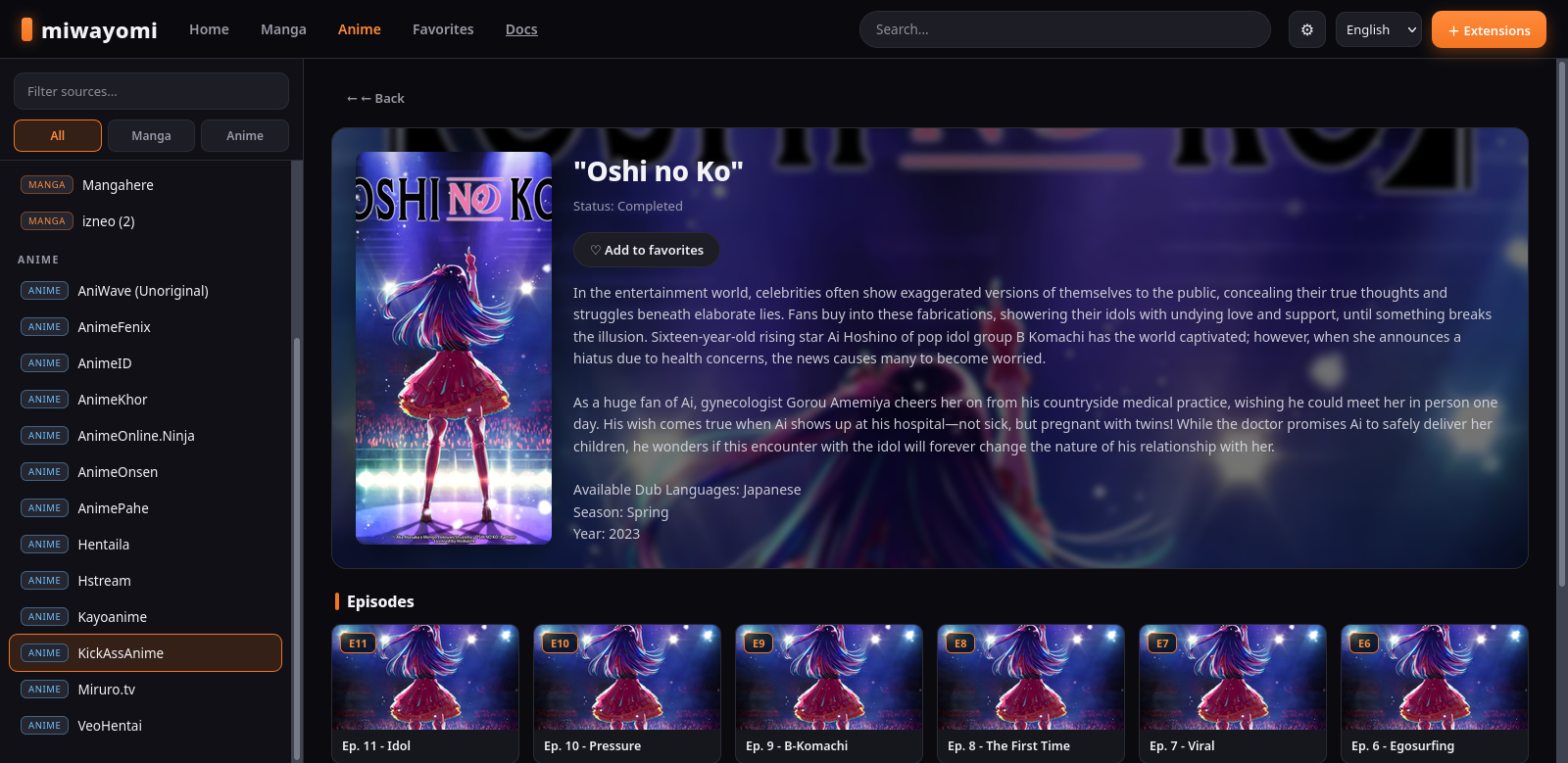Open the AnimeKhor source
Viewport: 1568px width, 763px height.
pos(146,400)
